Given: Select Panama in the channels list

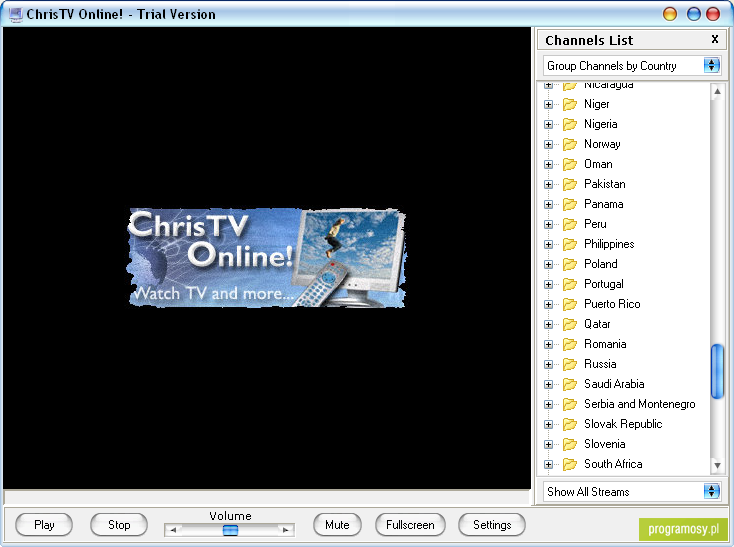Looking at the screenshot, I should click(604, 204).
